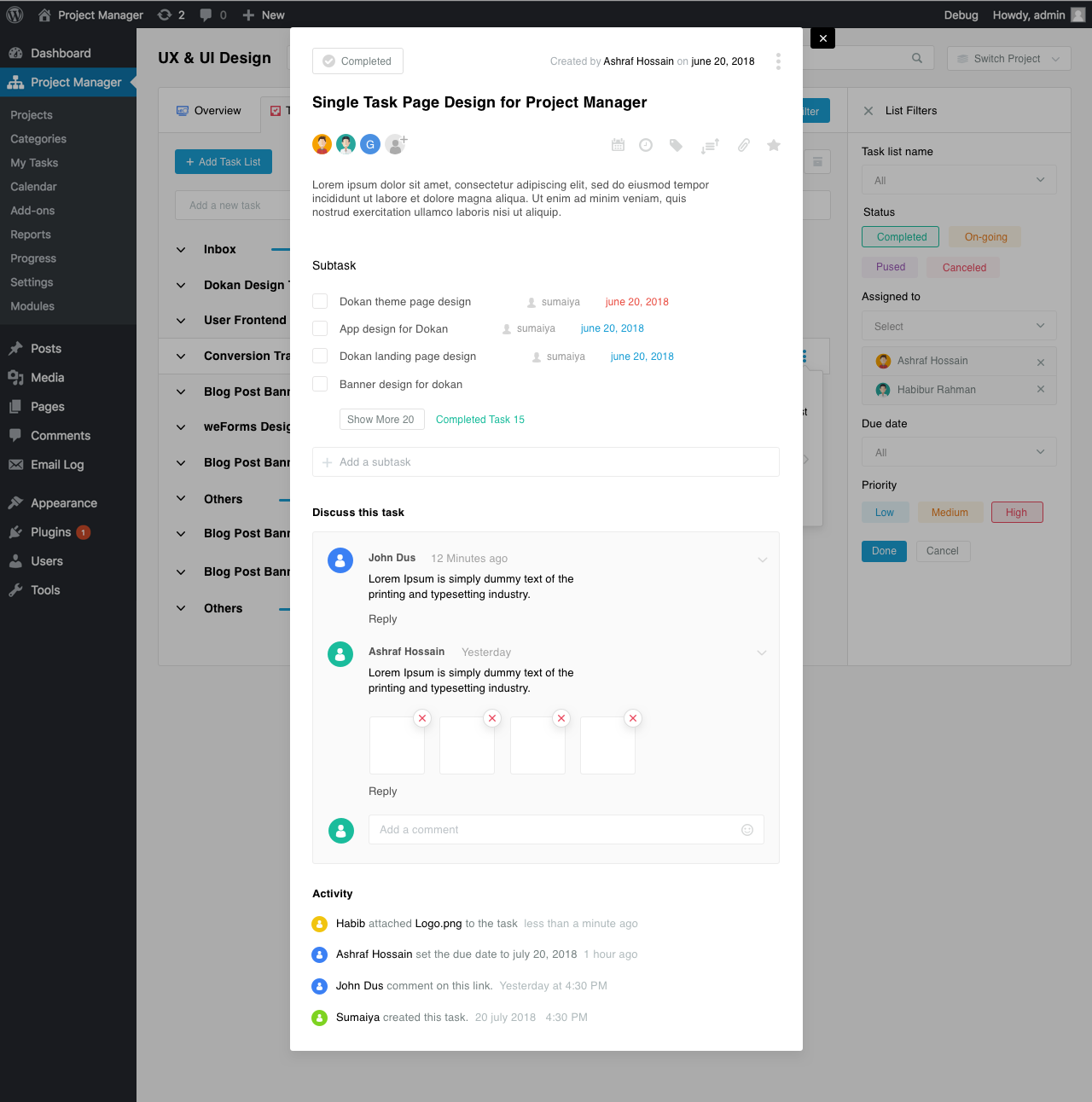Open the Assigned to Select dropdown
Image resolution: width=1092 pixels, height=1102 pixels.
click(x=959, y=326)
